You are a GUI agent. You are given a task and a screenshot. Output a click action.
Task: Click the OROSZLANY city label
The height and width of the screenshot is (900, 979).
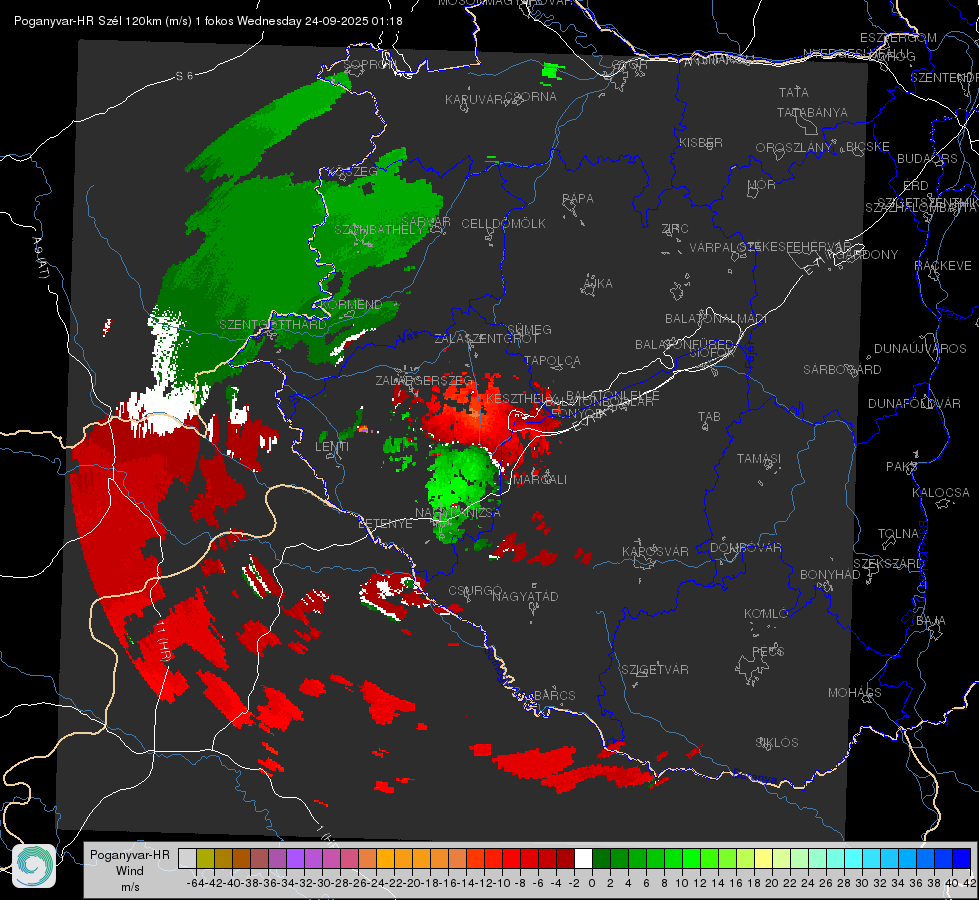[794, 147]
